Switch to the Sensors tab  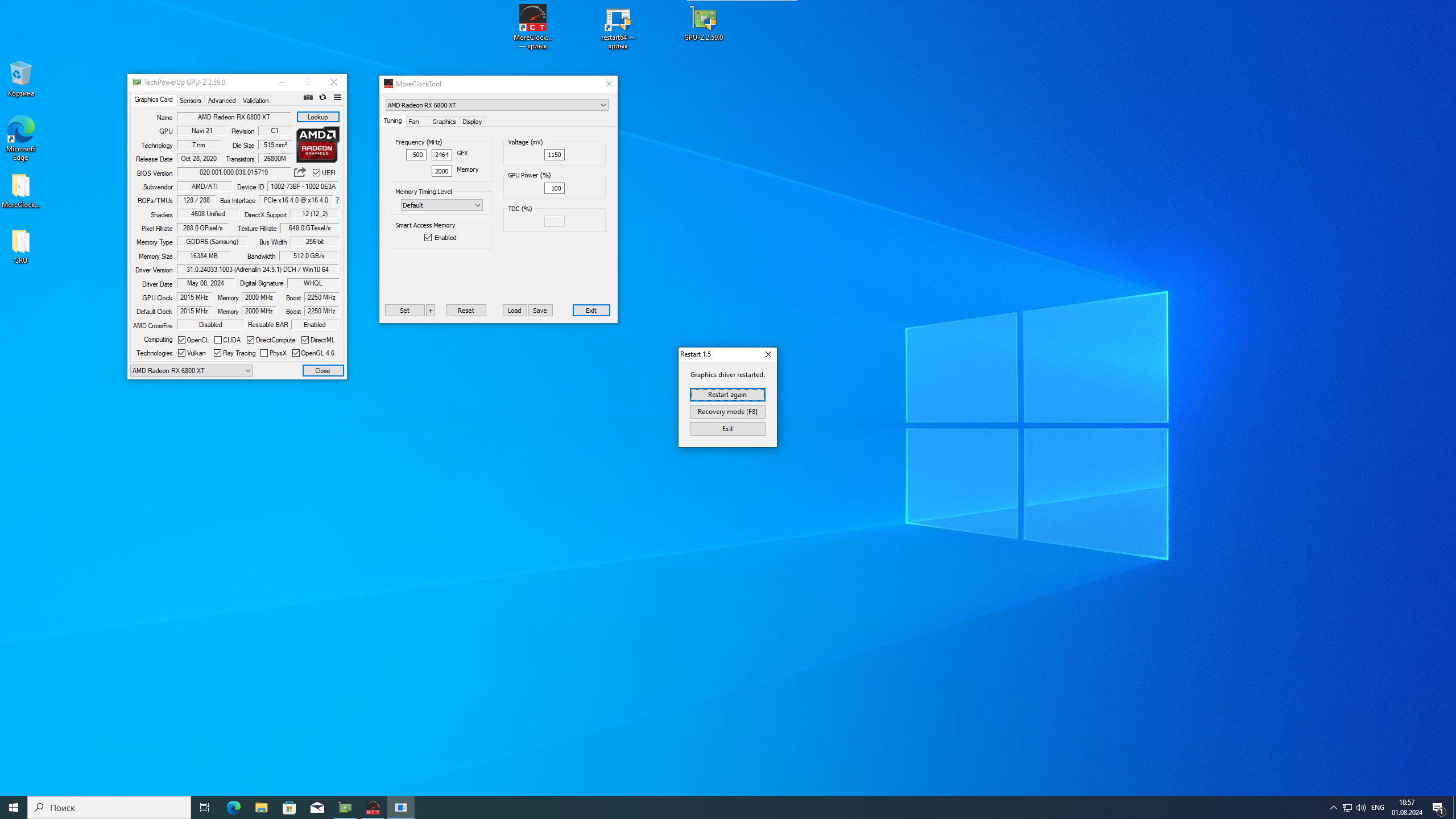tap(190, 101)
